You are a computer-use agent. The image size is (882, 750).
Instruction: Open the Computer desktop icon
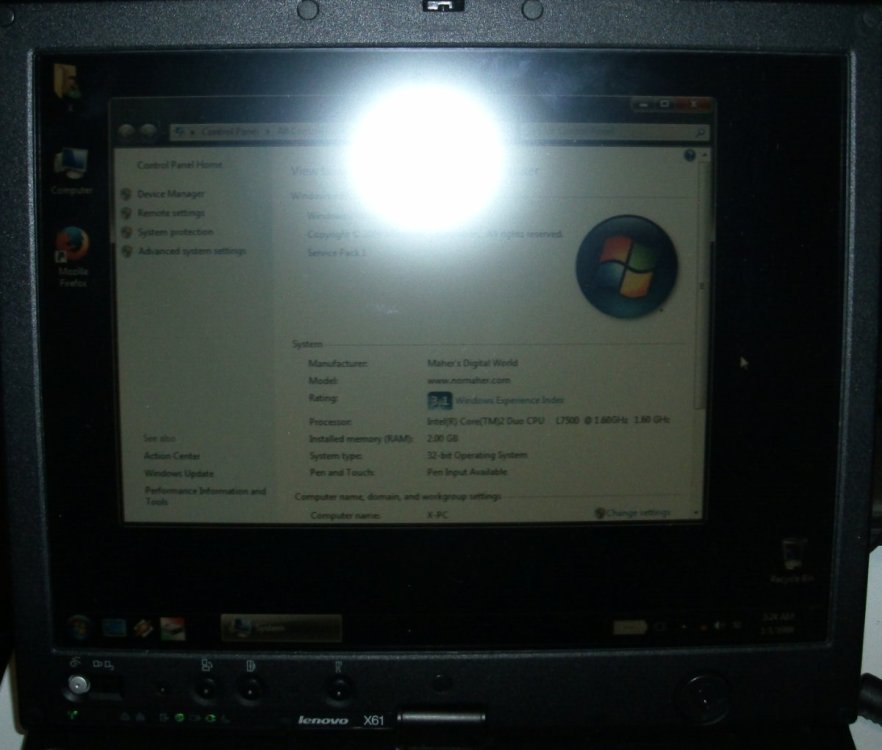coord(72,168)
